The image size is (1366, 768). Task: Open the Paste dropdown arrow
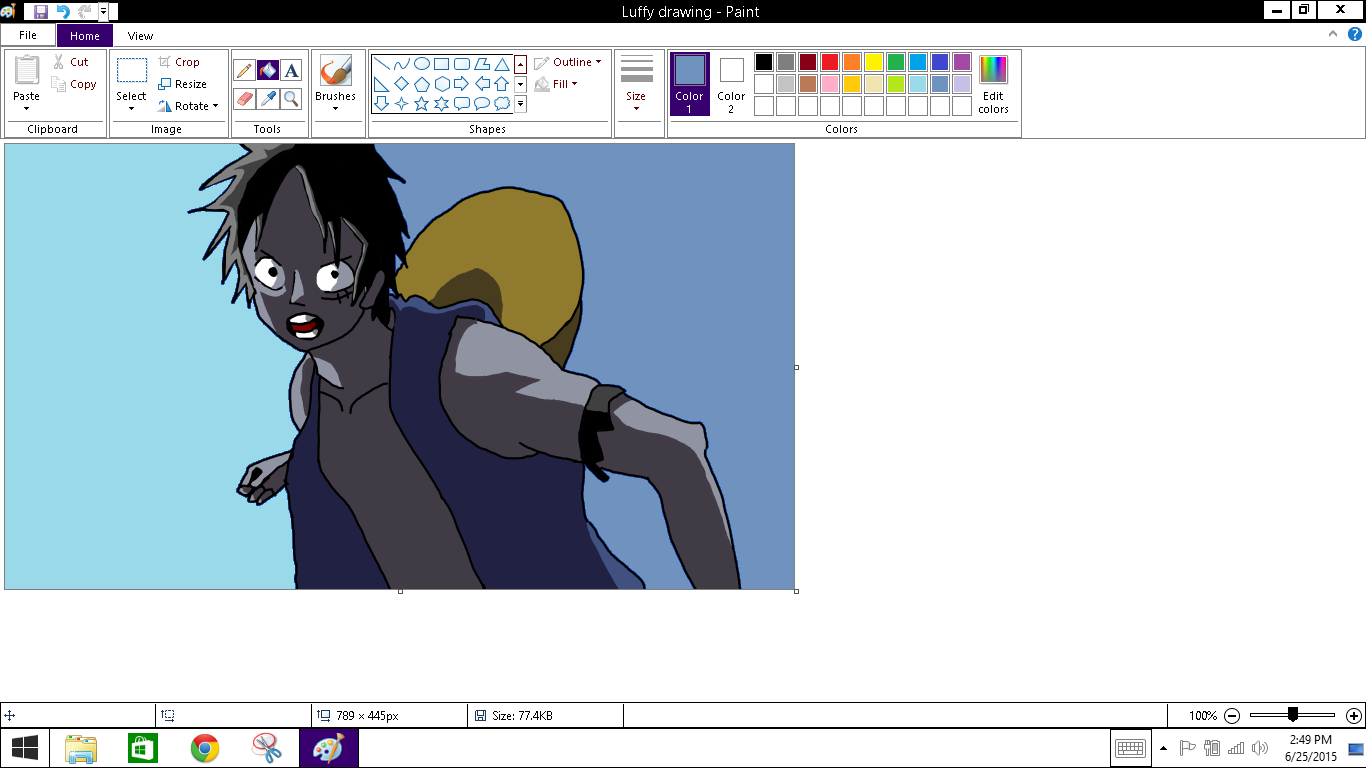[27, 108]
